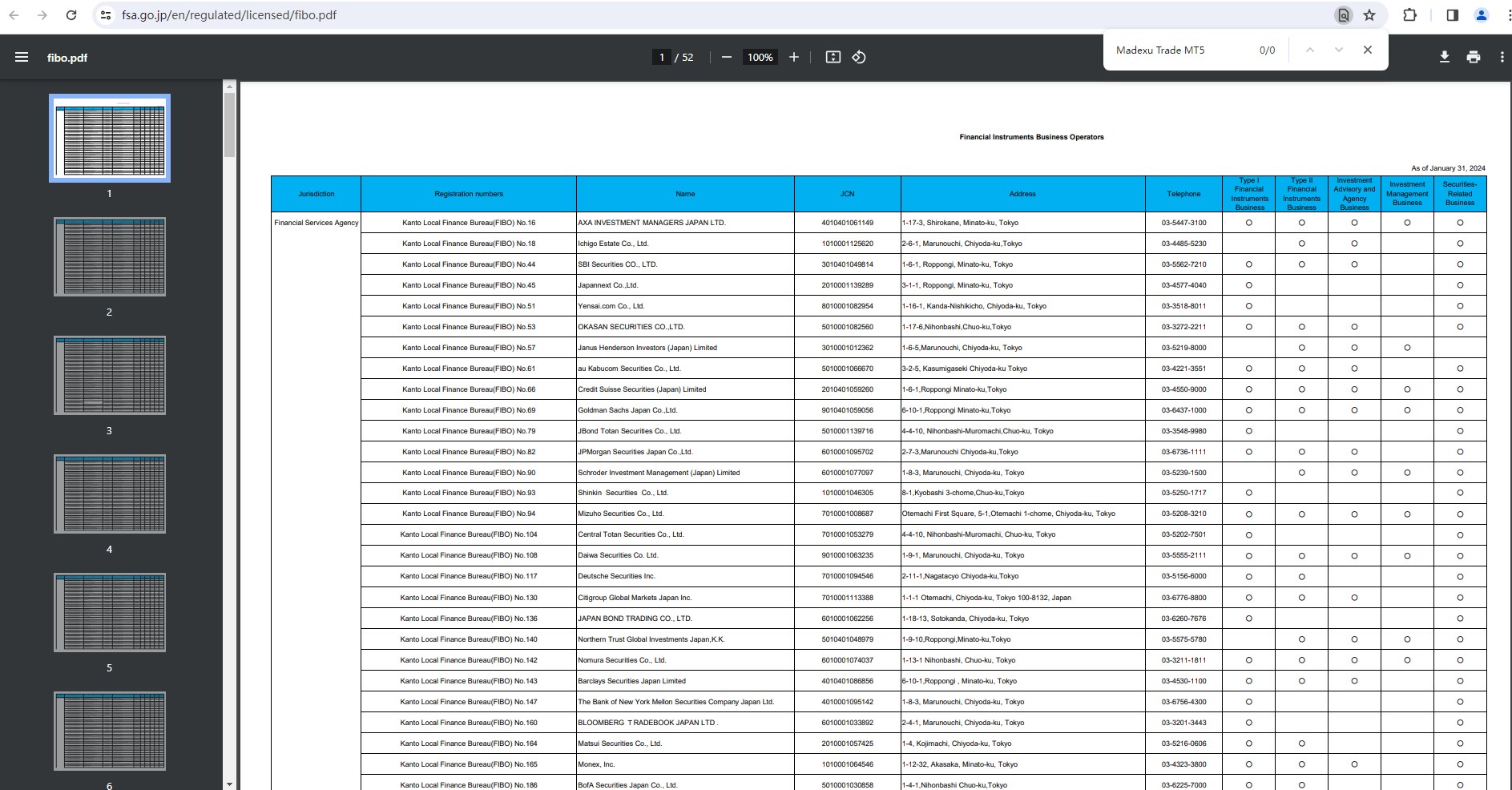This screenshot has height=790, width=1512.
Task: Zoom in on the PDF document
Action: (794, 57)
